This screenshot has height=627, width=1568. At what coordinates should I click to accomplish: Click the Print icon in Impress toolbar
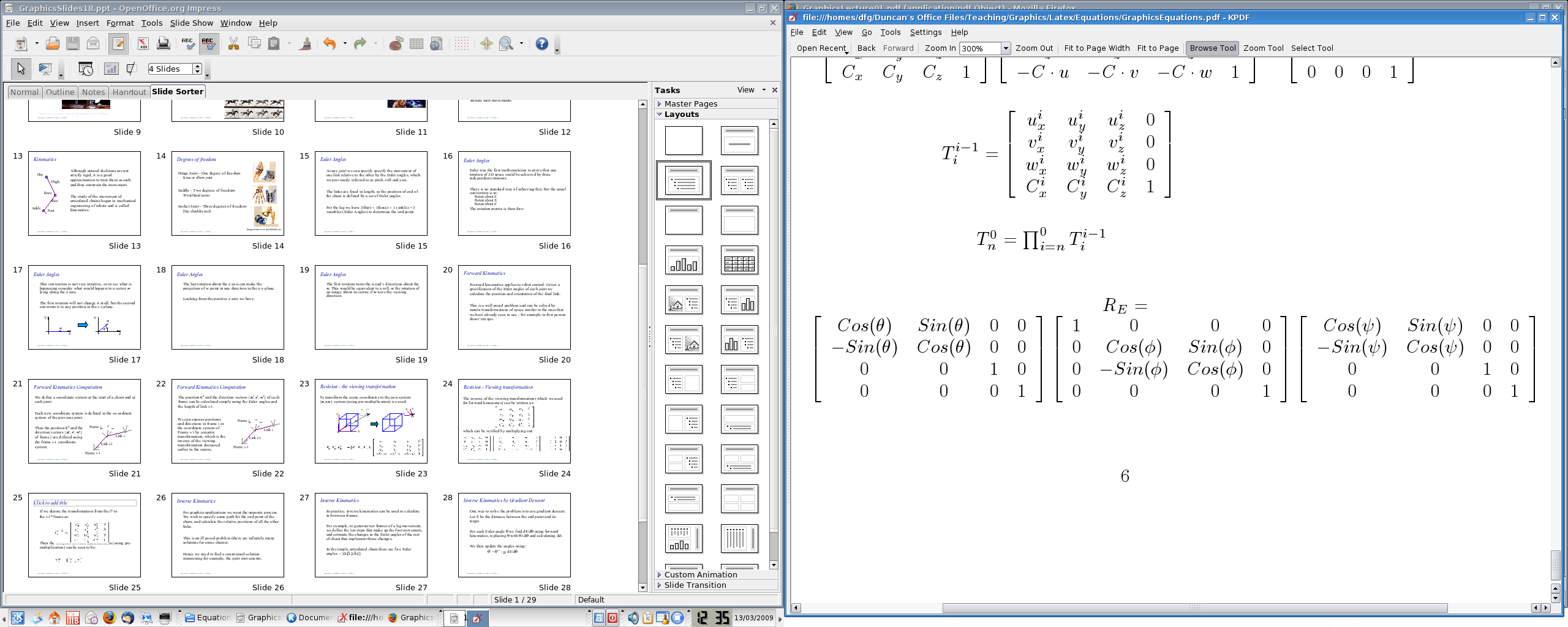163,43
